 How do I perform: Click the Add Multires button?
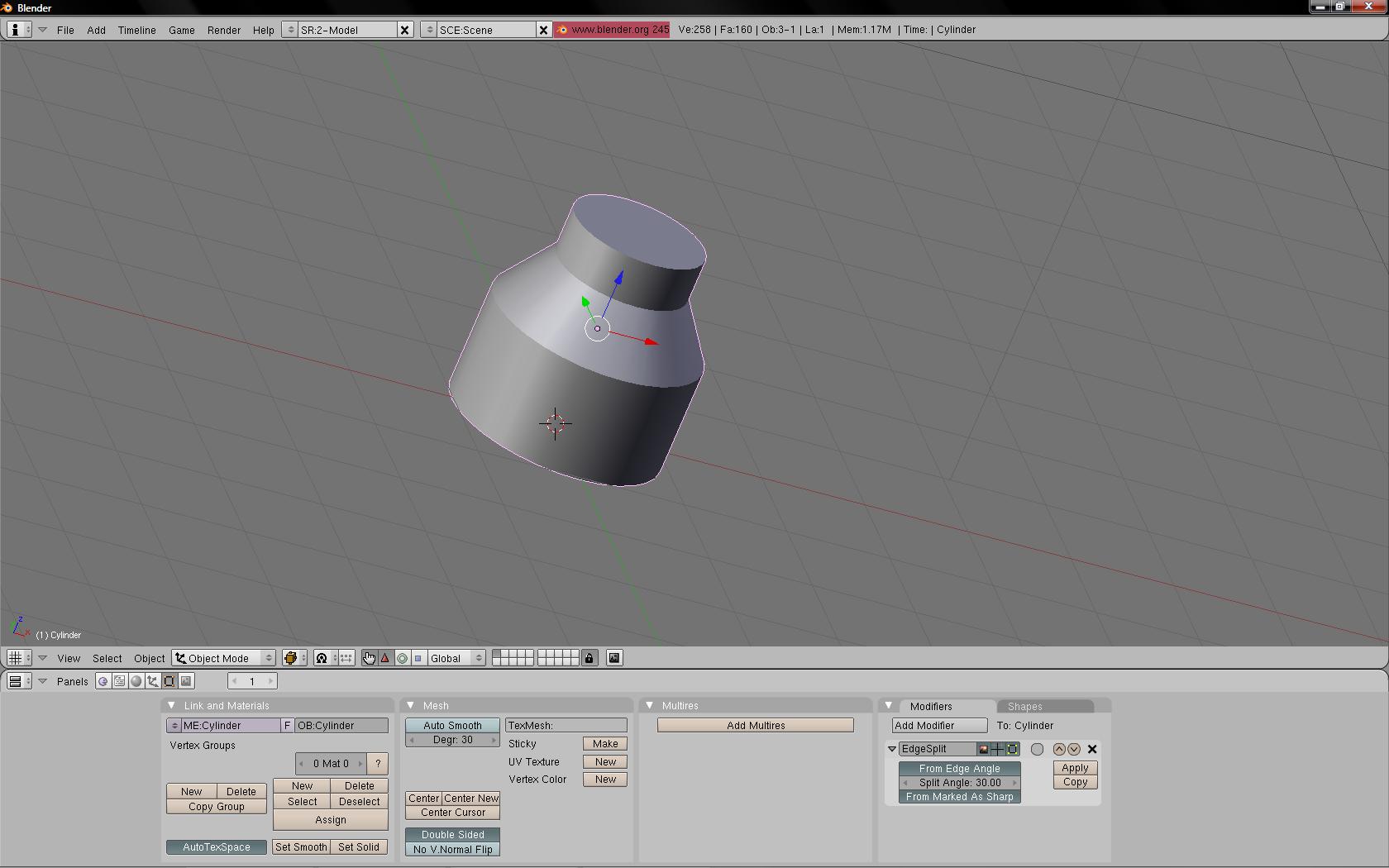click(x=756, y=725)
